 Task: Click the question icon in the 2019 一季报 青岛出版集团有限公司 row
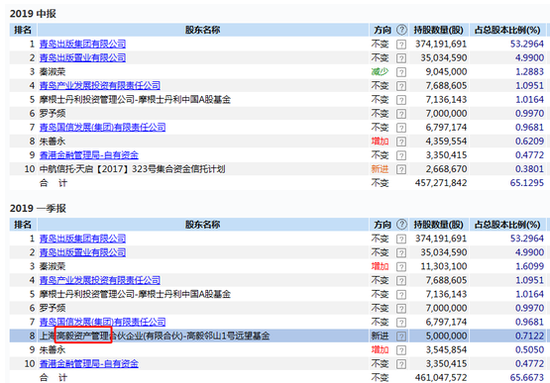pyautogui.click(x=401, y=239)
